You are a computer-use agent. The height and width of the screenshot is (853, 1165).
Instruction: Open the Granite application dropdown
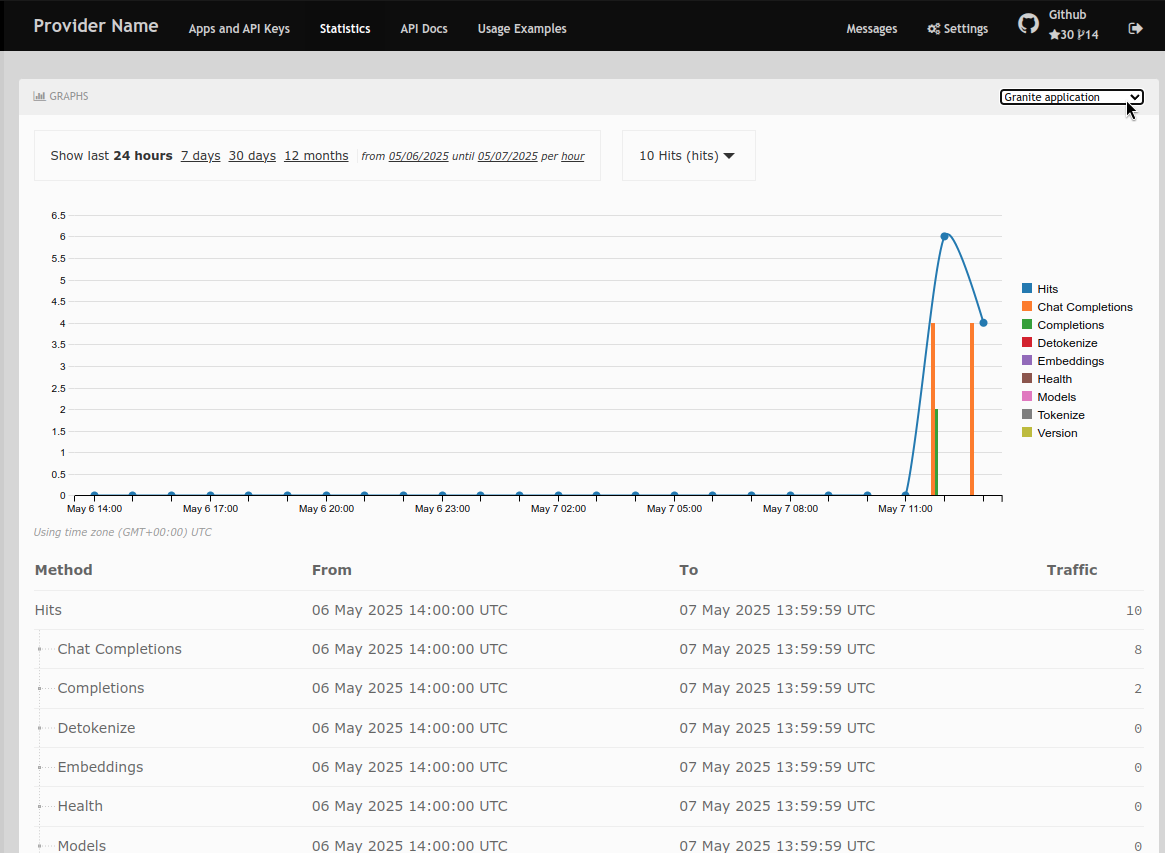click(1071, 97)
